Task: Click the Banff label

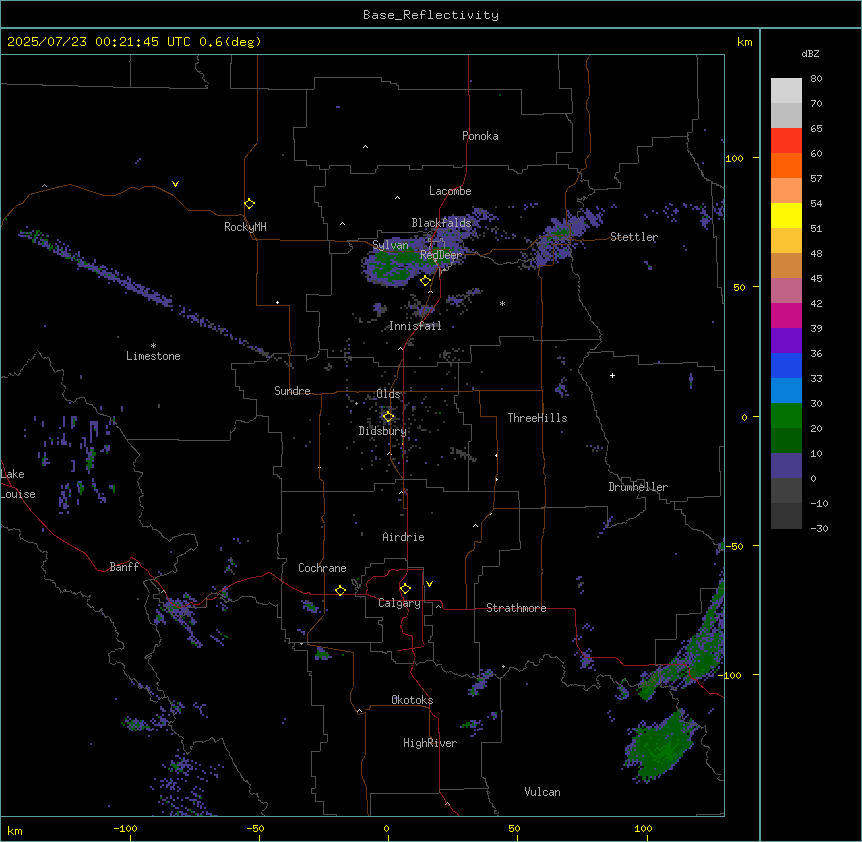Action: pos(124,567)
